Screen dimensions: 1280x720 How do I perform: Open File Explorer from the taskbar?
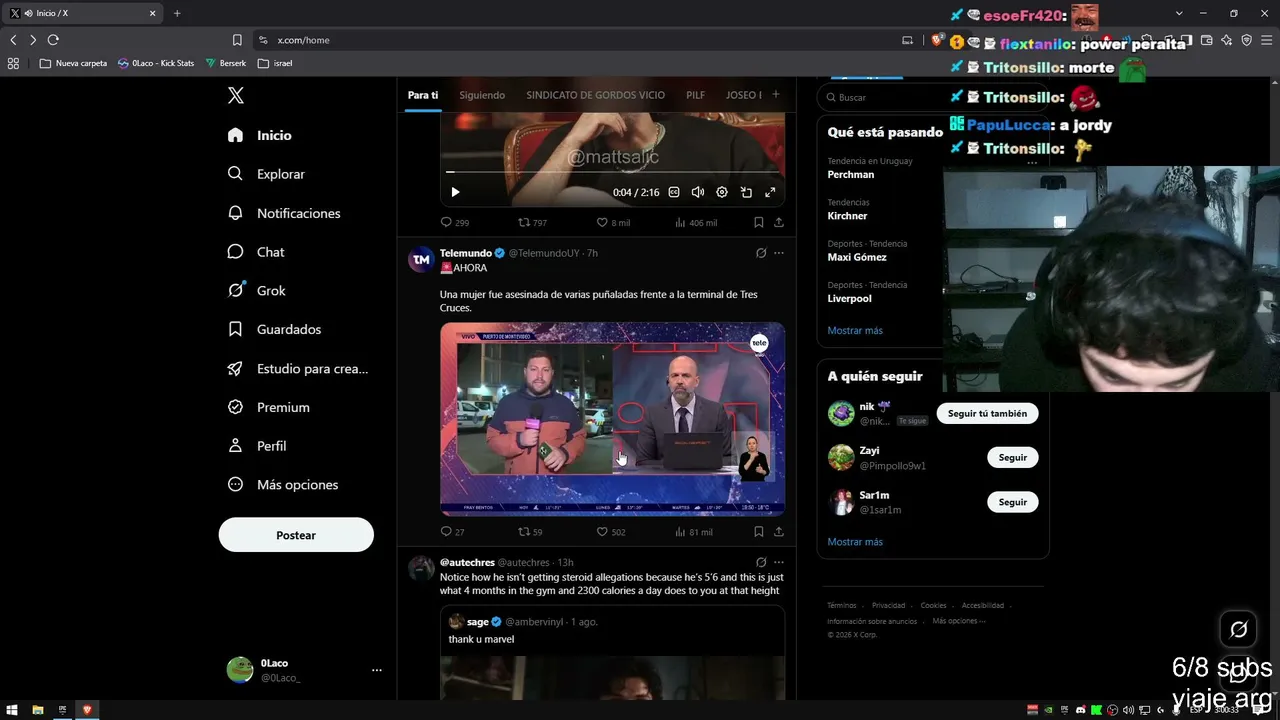tap(37, 710)
